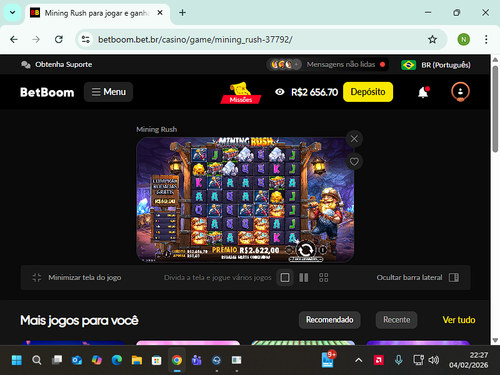Change language BR (Português)
500x375 pixels.
(x=436, y=65)
